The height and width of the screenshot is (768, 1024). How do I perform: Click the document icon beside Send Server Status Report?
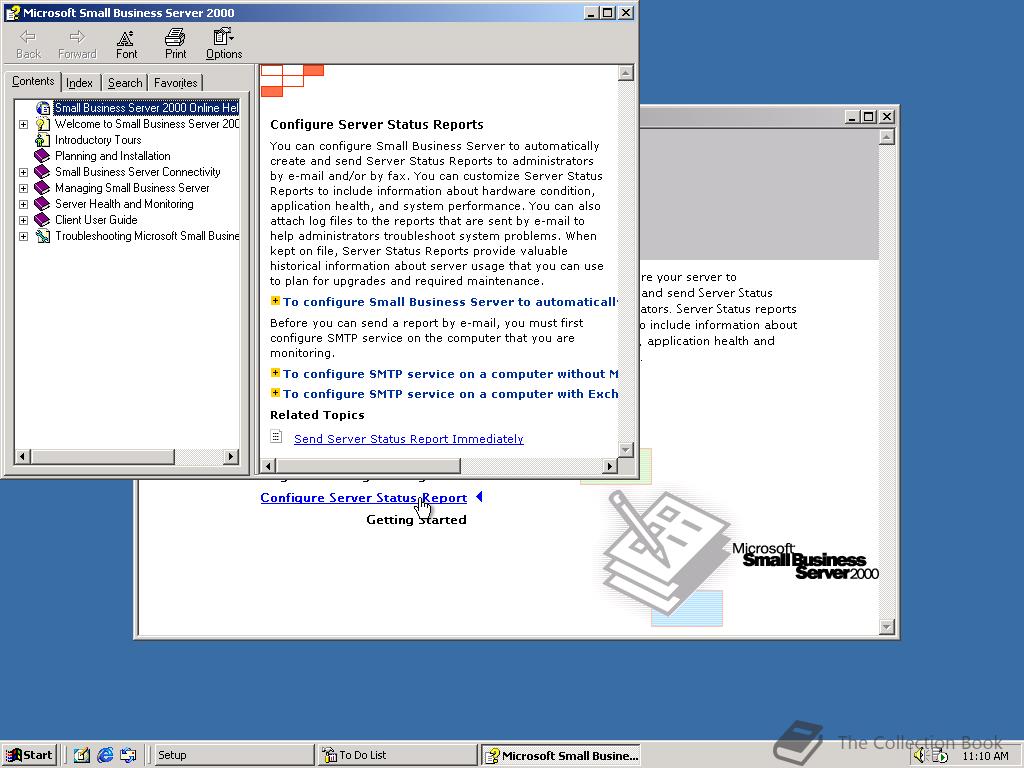276,436
